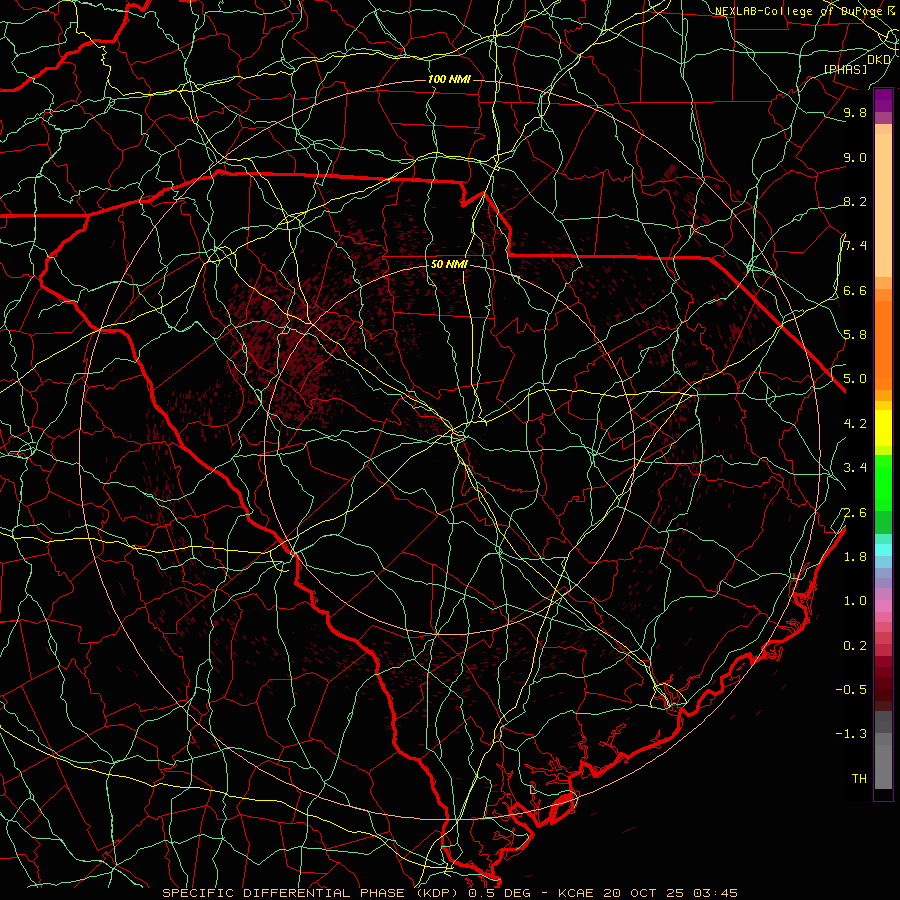
Task: Click the -1.3 value on the color scale
Action: click(x=851, y=734)
